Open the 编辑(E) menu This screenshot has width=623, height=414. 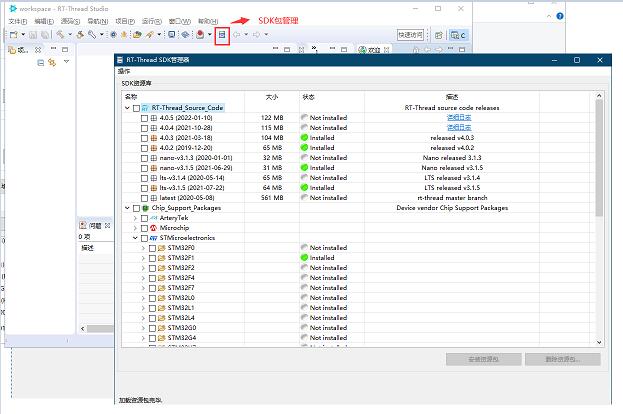44,21
